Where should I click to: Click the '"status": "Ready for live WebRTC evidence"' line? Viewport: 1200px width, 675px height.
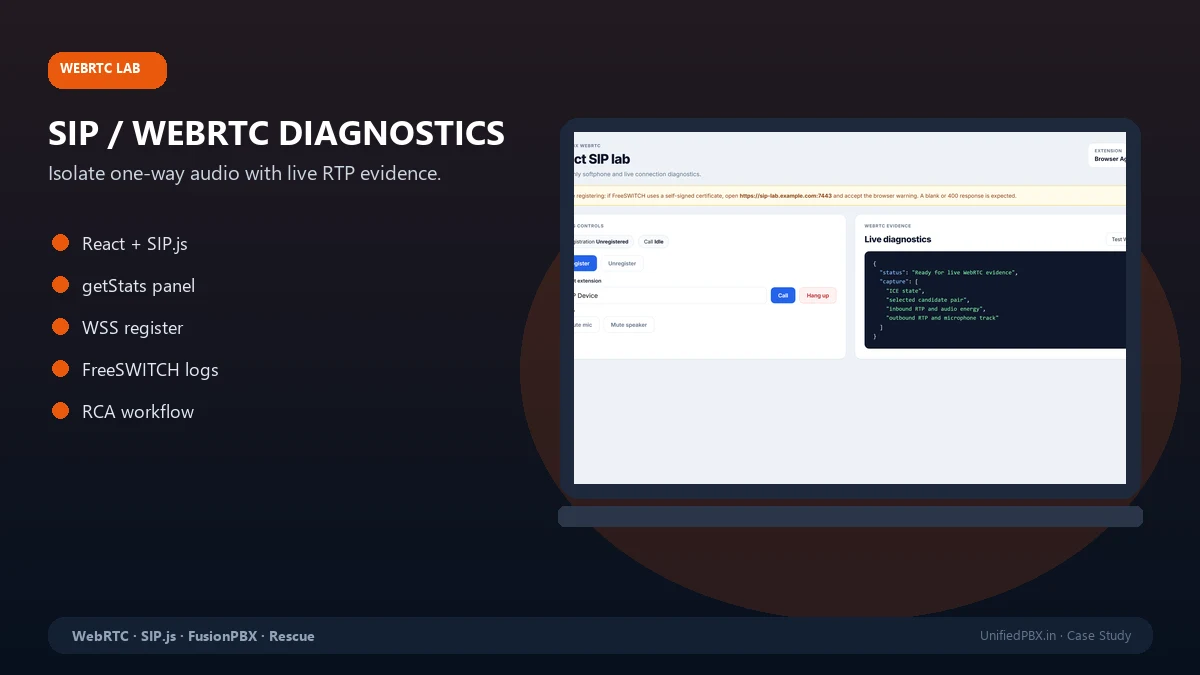948,272
